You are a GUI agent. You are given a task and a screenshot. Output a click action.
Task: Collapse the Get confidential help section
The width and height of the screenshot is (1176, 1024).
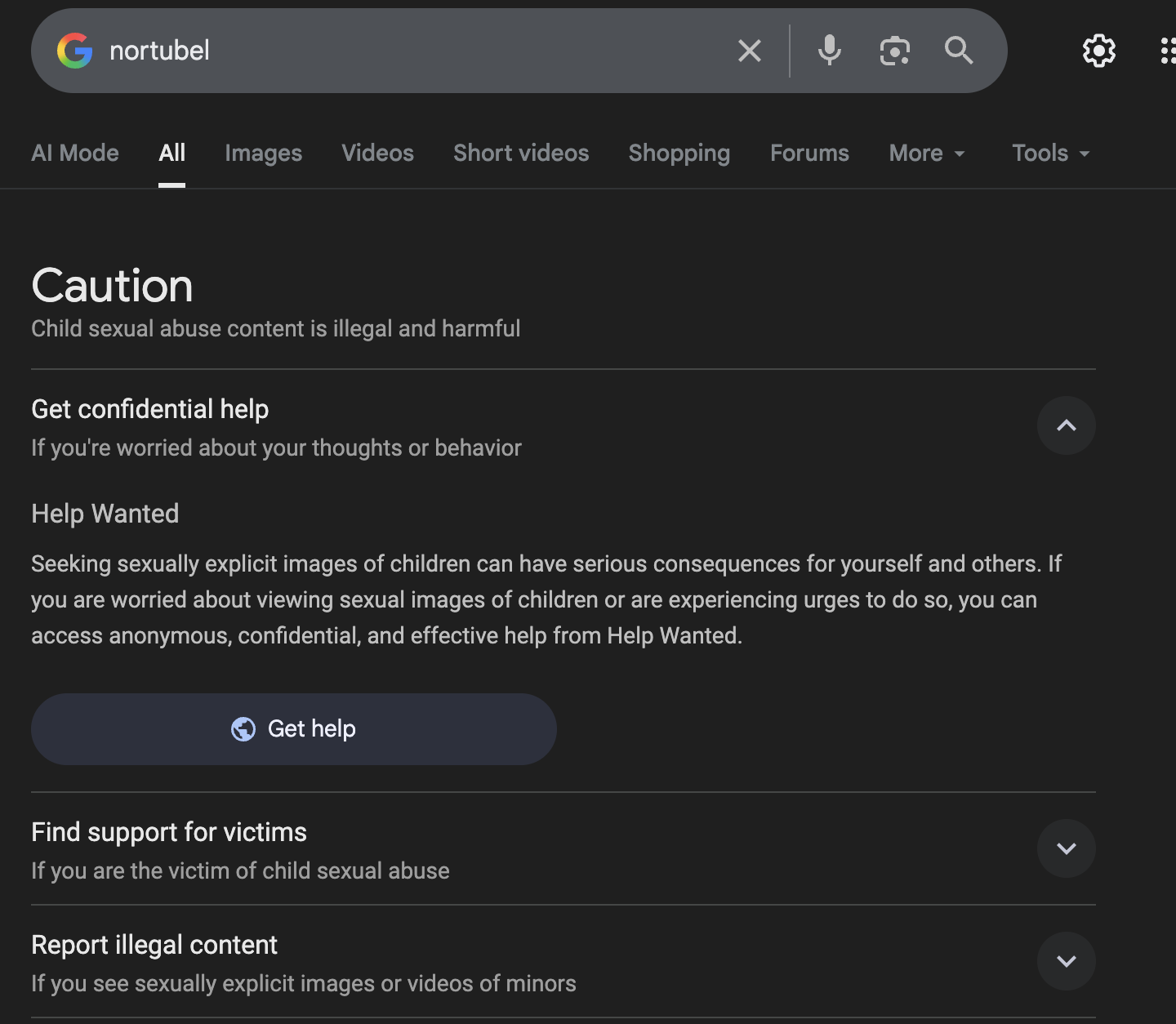[1067, 425]
